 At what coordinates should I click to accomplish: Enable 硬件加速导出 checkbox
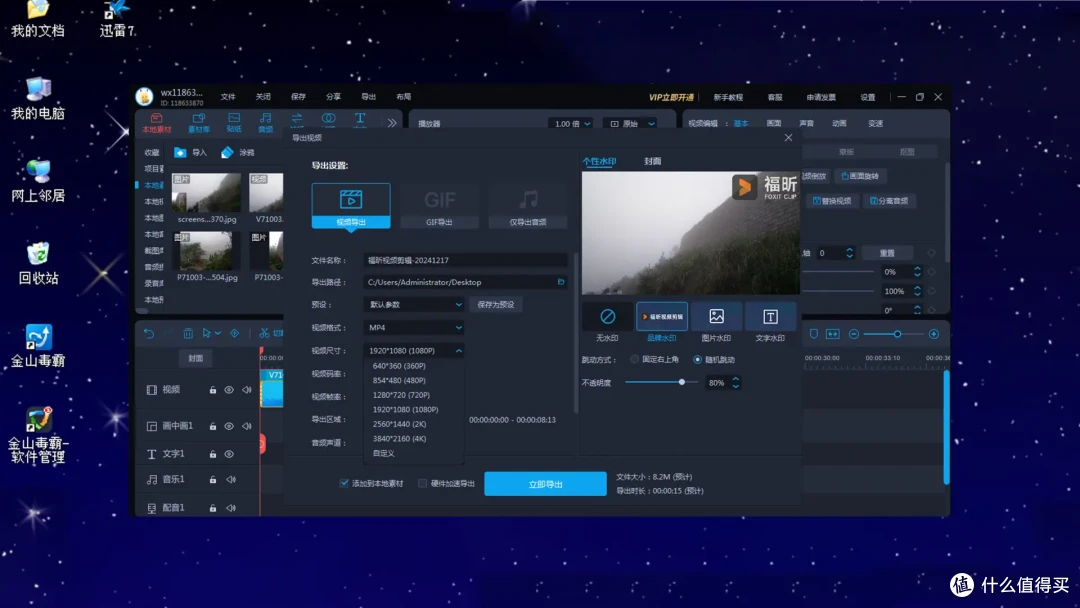423,484
